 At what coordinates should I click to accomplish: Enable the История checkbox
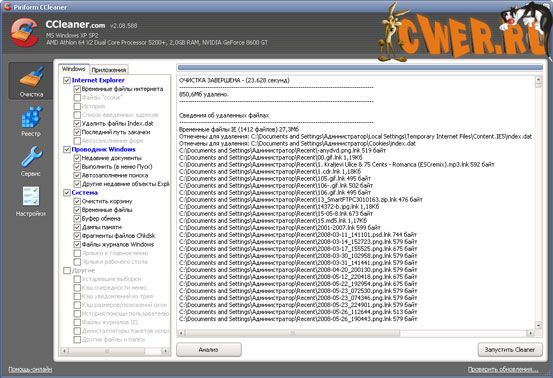point(77,106)
